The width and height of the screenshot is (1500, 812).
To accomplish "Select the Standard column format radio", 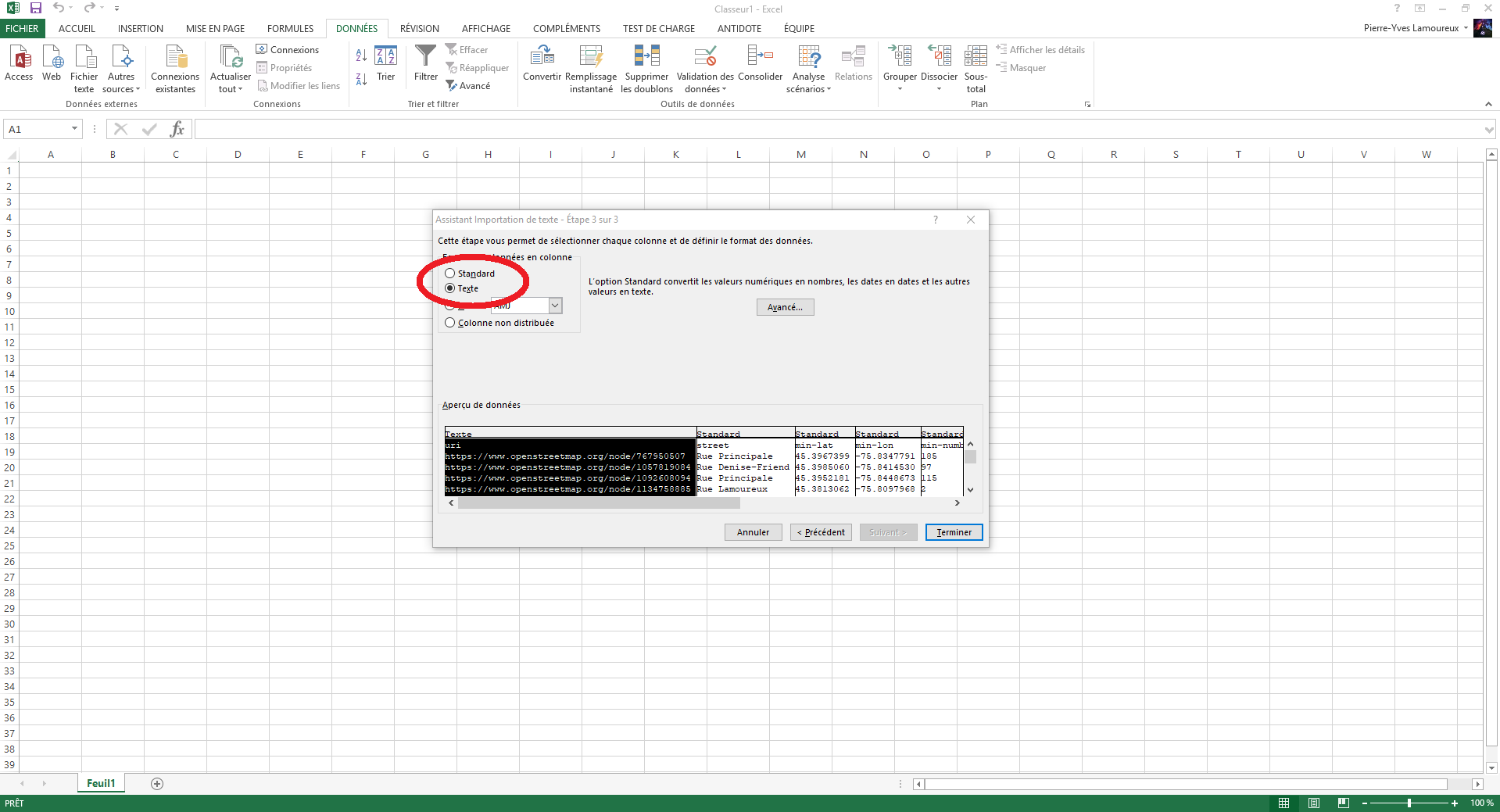I will (450, 274).
